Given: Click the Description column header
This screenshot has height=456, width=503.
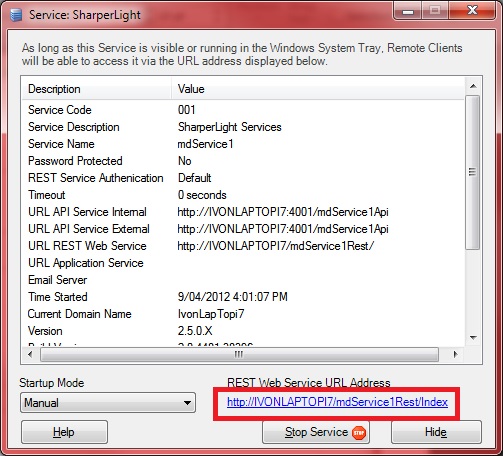Looking at the screenshot, I should 97,89.
